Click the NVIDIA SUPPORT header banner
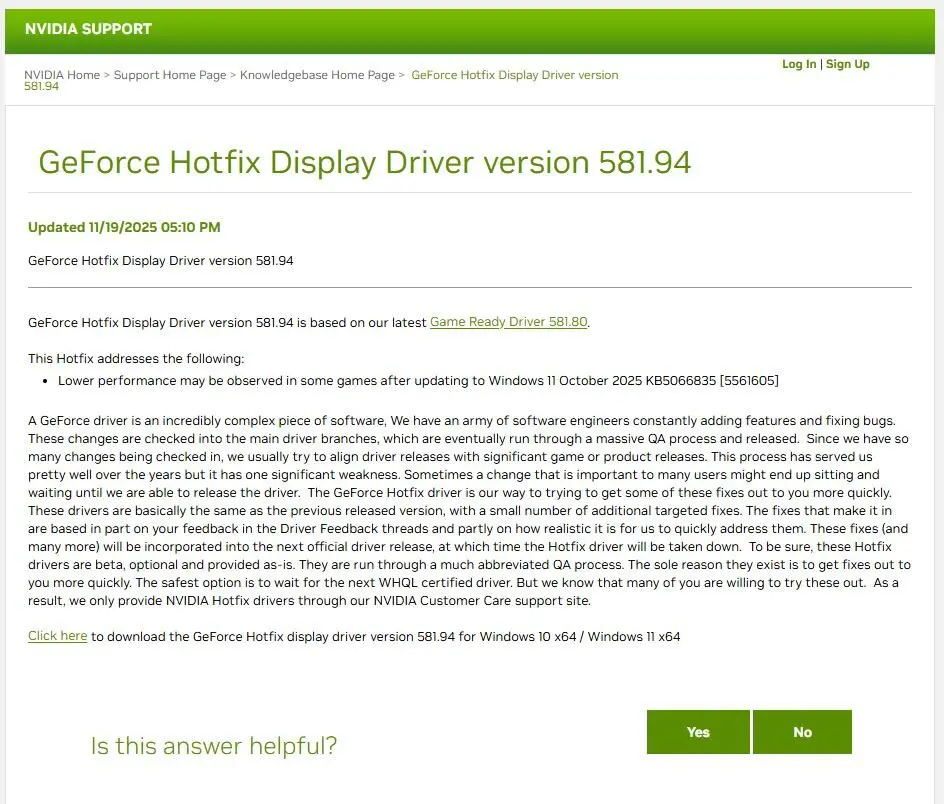944x804 pixels. coord(472,30)
